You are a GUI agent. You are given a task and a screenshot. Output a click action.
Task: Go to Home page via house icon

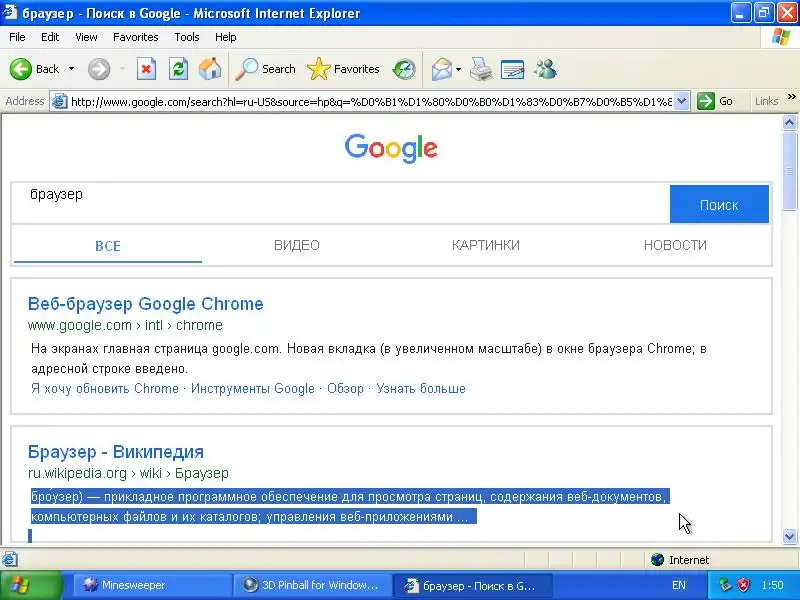tap(210, 69)
